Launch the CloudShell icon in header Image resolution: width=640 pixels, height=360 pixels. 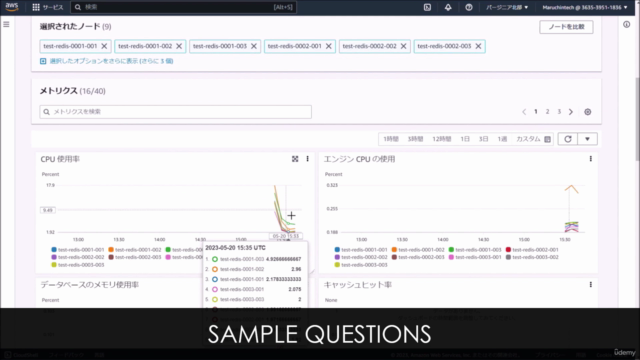tap(427, 7)
